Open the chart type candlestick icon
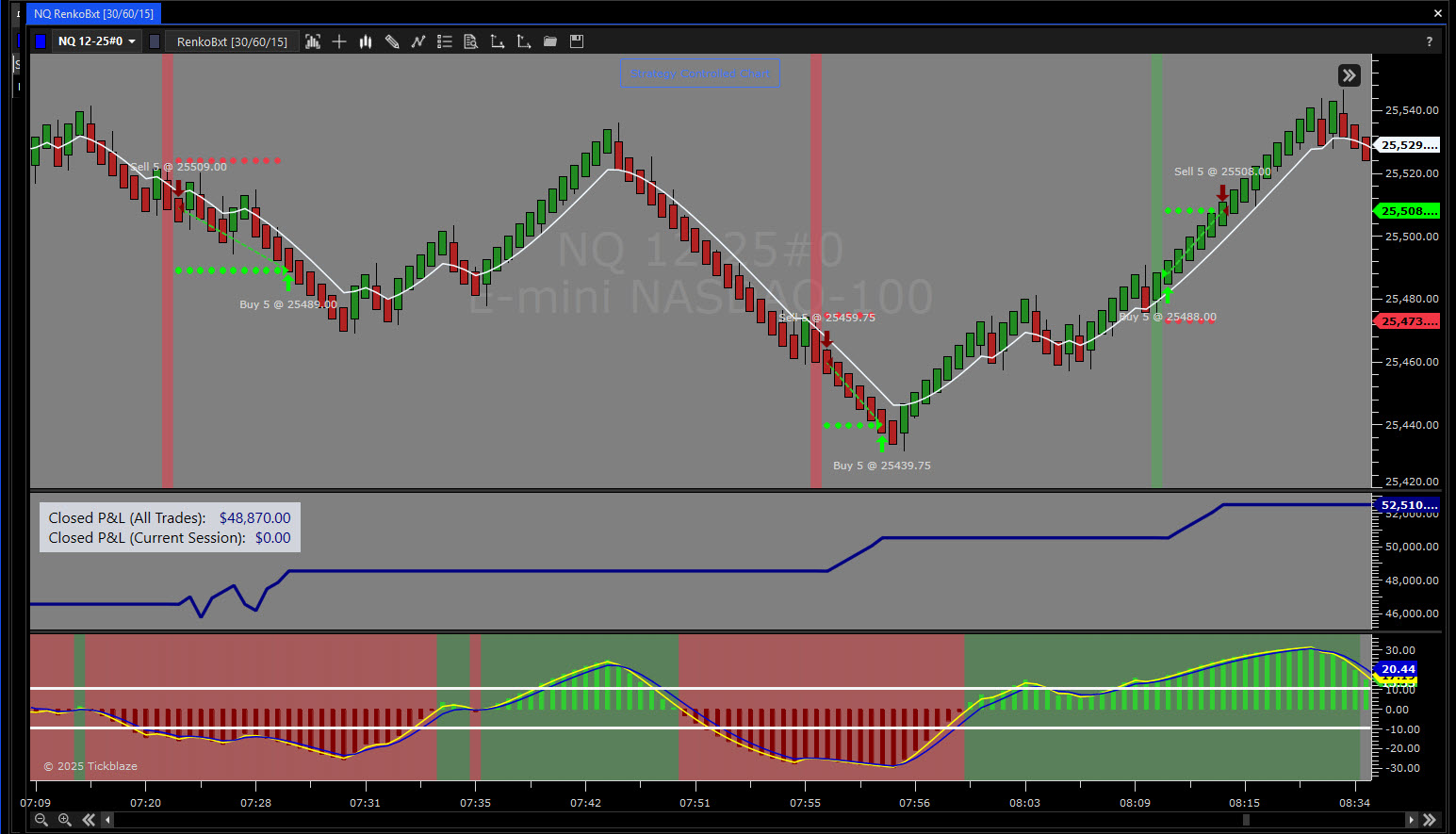This screenshot has height=834, width=1456. (x=366, y=41)
